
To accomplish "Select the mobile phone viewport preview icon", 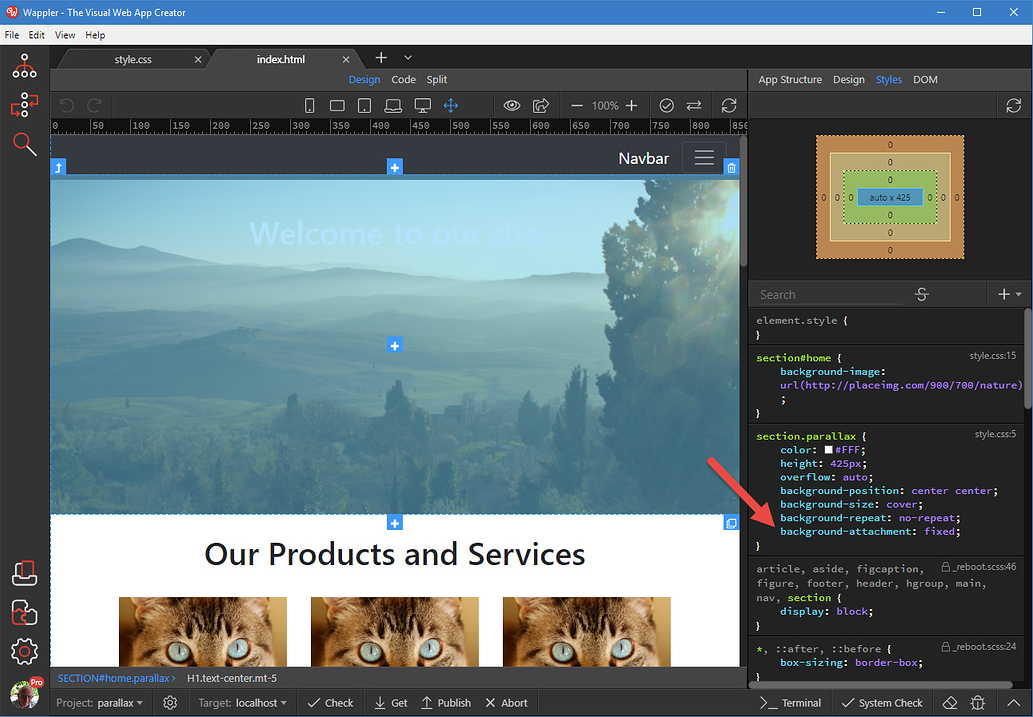I will 309,104.
